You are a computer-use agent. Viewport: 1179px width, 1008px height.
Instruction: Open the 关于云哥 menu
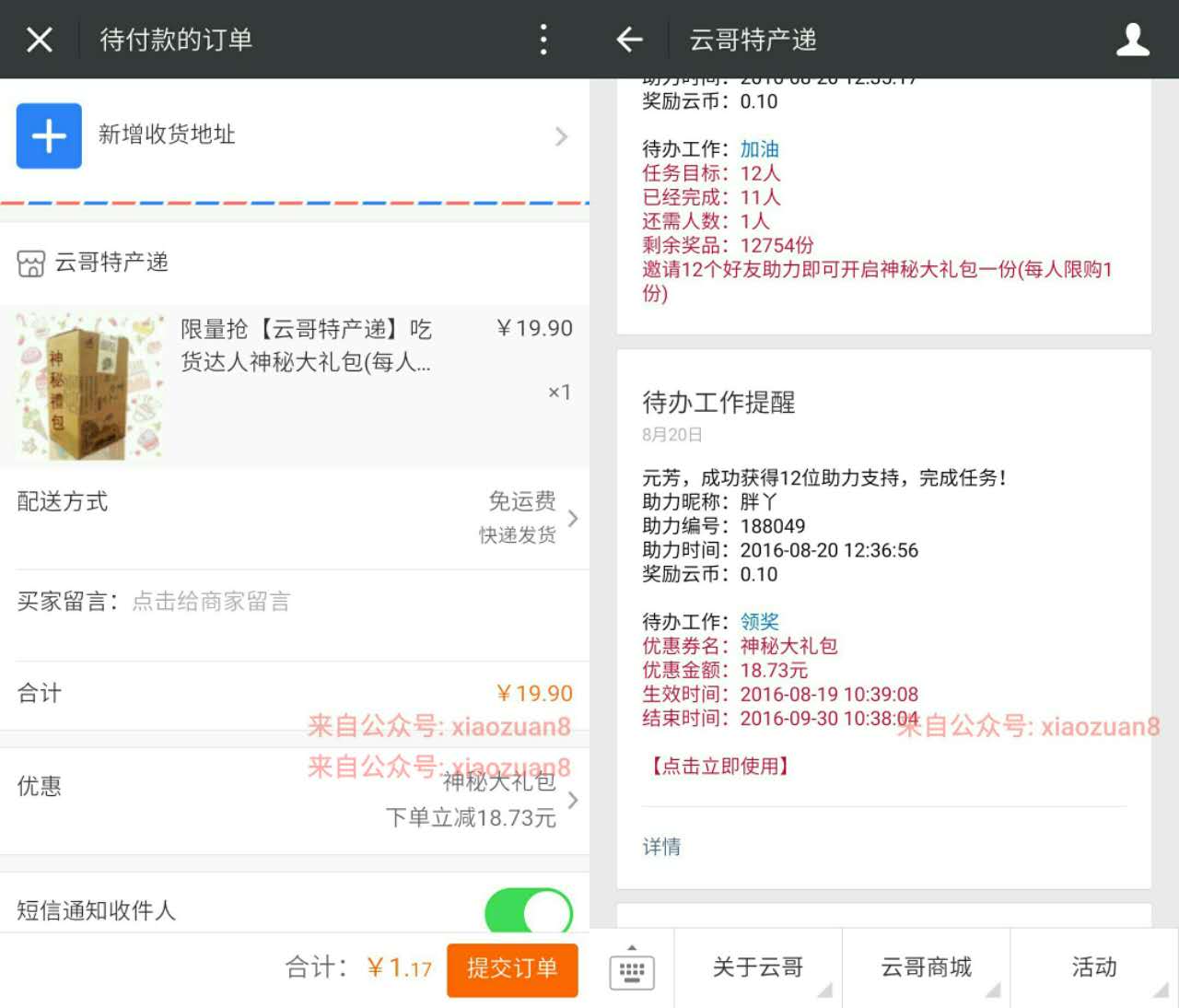pyautogui.click(x=758, y=967)
